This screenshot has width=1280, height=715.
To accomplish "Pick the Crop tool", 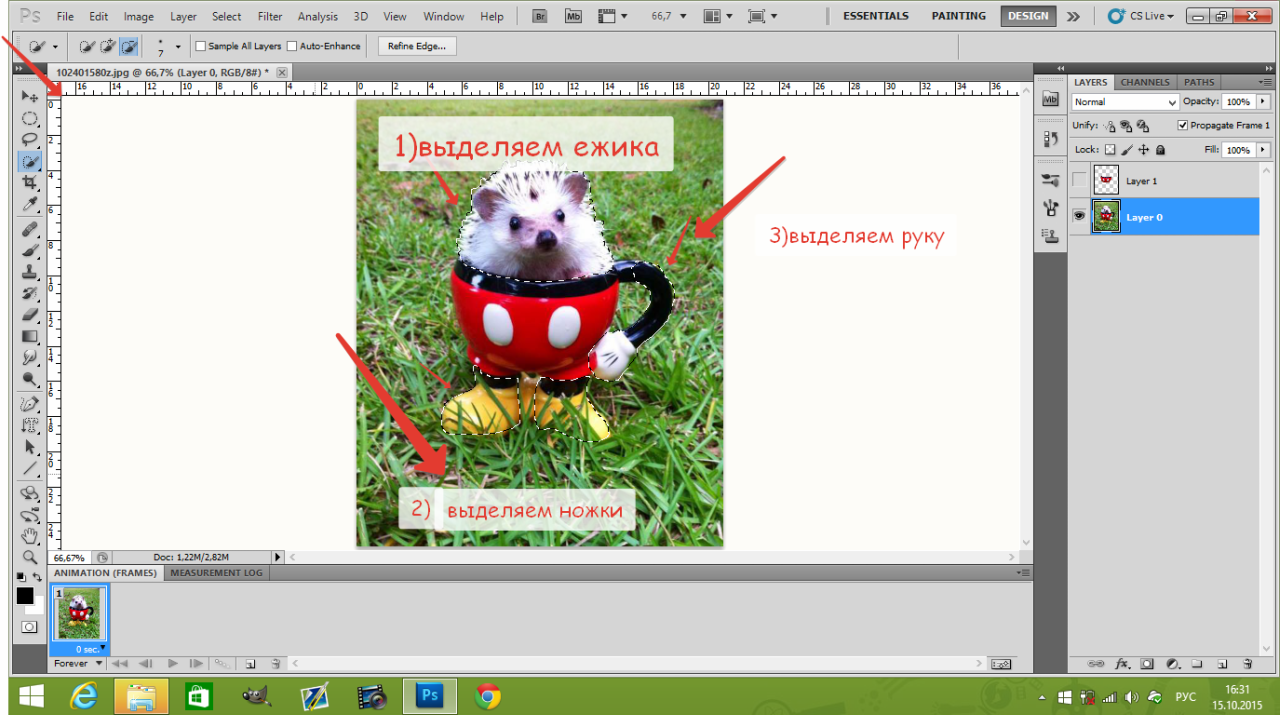I will point(30,183).
